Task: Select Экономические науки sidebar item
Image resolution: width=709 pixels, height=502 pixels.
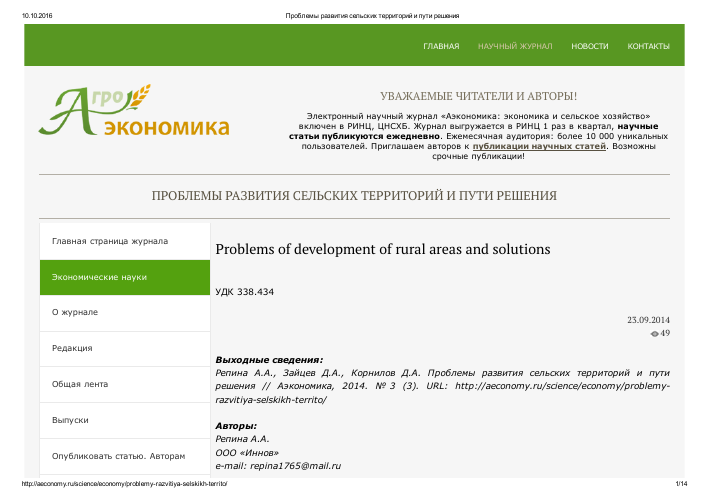Action: click(x=99, y=277)
